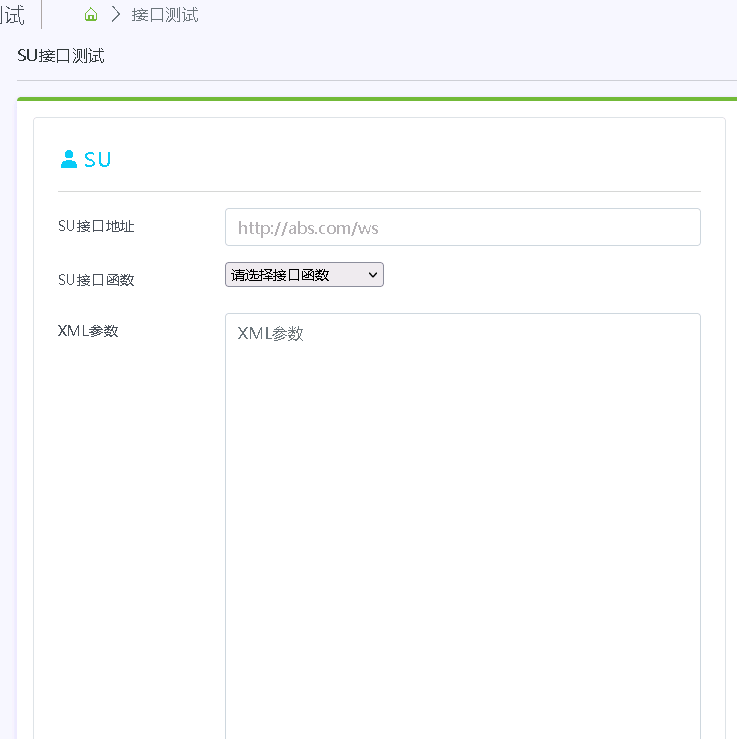
Task: Click the SU接口函数 label
Action: tap(96, 280)
